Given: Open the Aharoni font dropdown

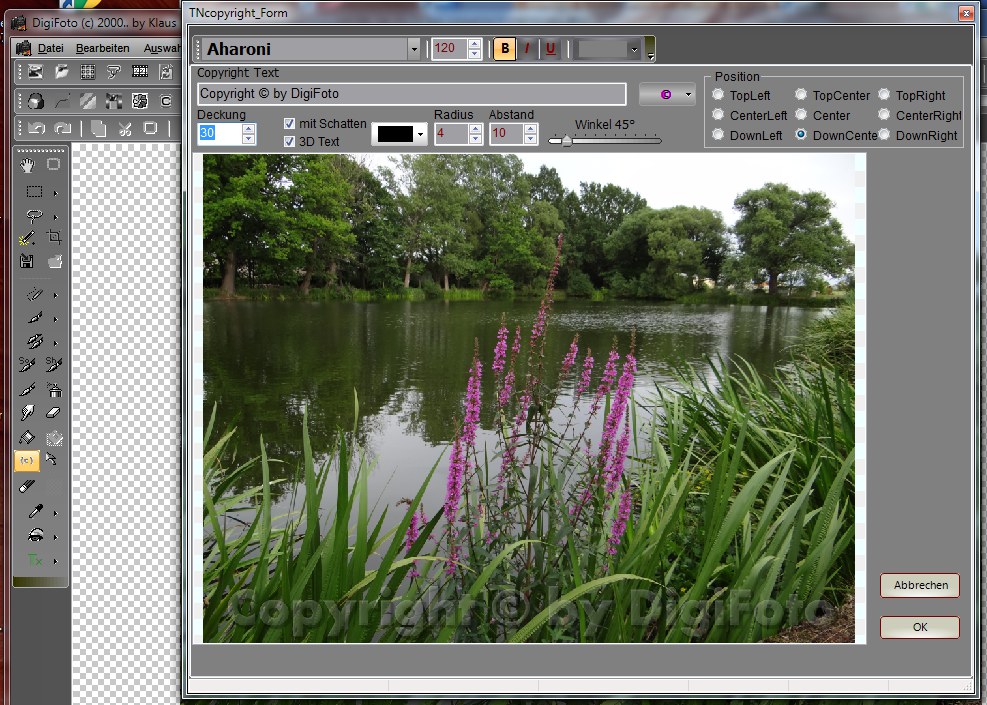Looking at the screenshot, I should (413, 49).
